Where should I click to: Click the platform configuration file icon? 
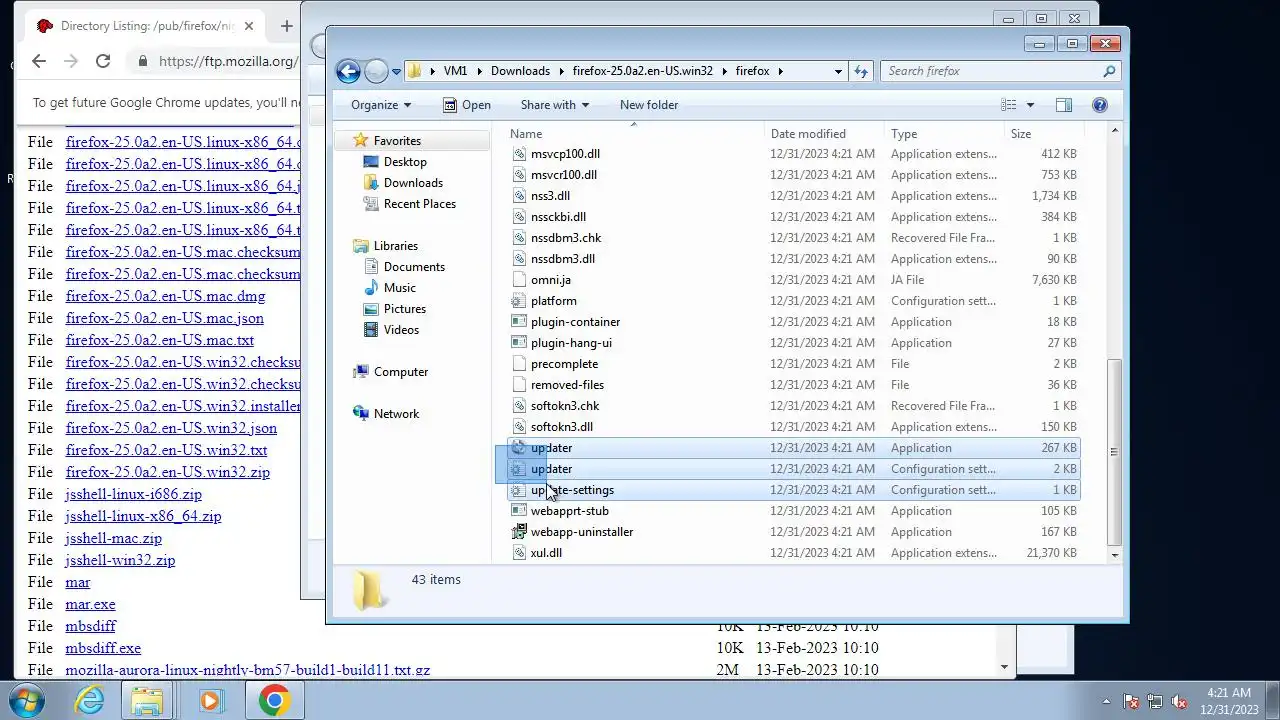(x=518, y=301)
